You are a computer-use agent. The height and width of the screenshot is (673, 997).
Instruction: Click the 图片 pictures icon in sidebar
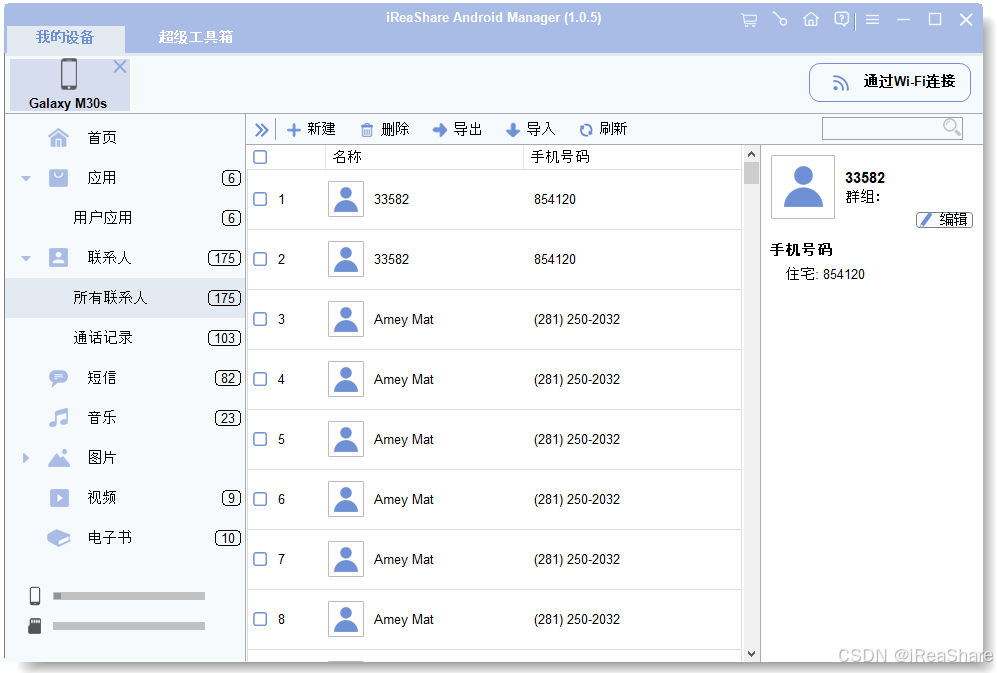click(58, 458)
